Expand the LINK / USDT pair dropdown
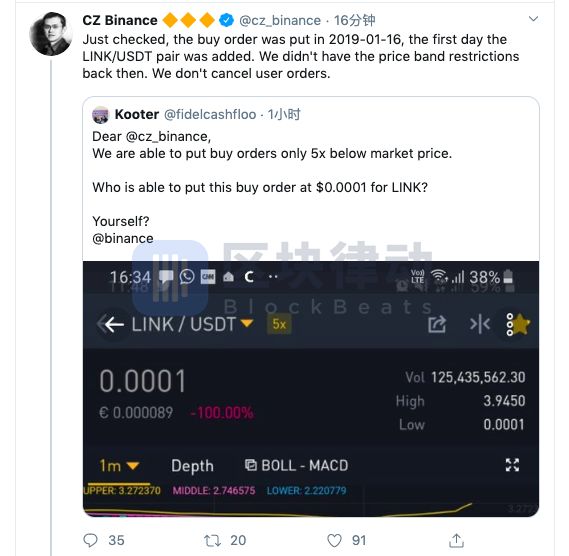This screenshot has height=556, width=569. (x=247, y=322)
